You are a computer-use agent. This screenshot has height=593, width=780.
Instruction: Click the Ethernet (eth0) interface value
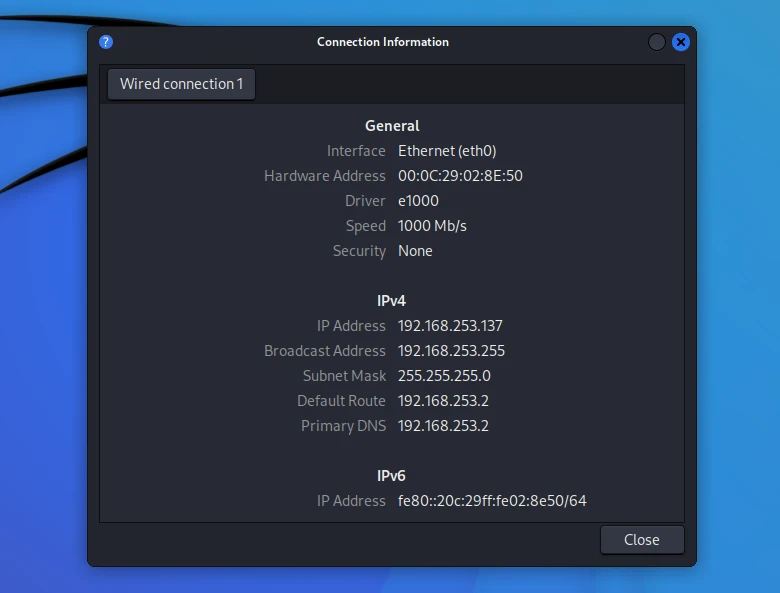[x=447, y=151]
